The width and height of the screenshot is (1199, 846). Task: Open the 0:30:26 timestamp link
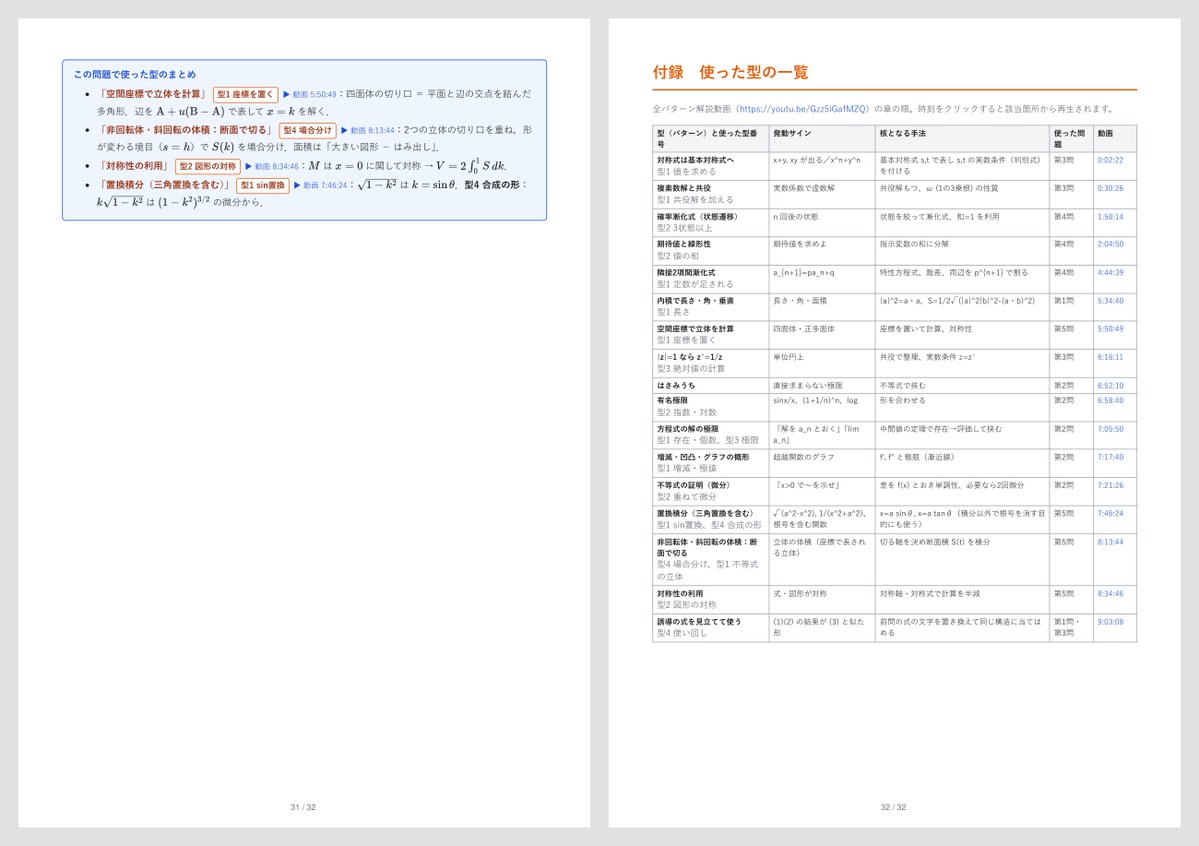(1110, 188)
